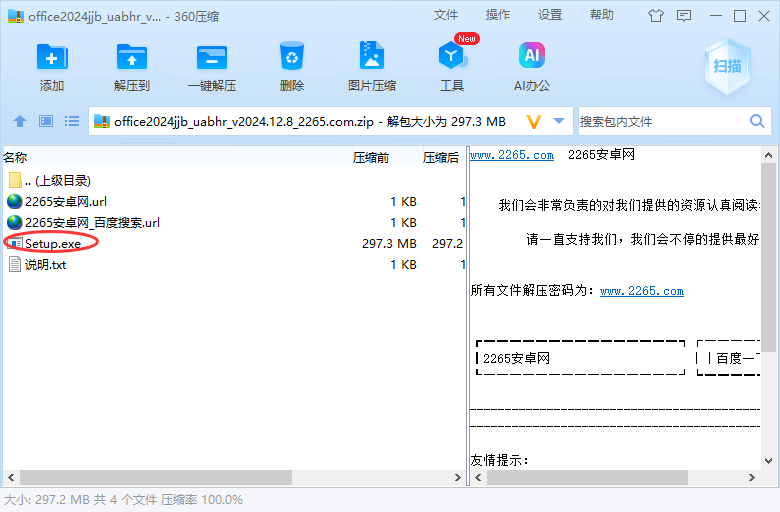Open the www.2265.com link at the top of the preview
The height and width of the screenshot is (512, 780).
(512, 155)
